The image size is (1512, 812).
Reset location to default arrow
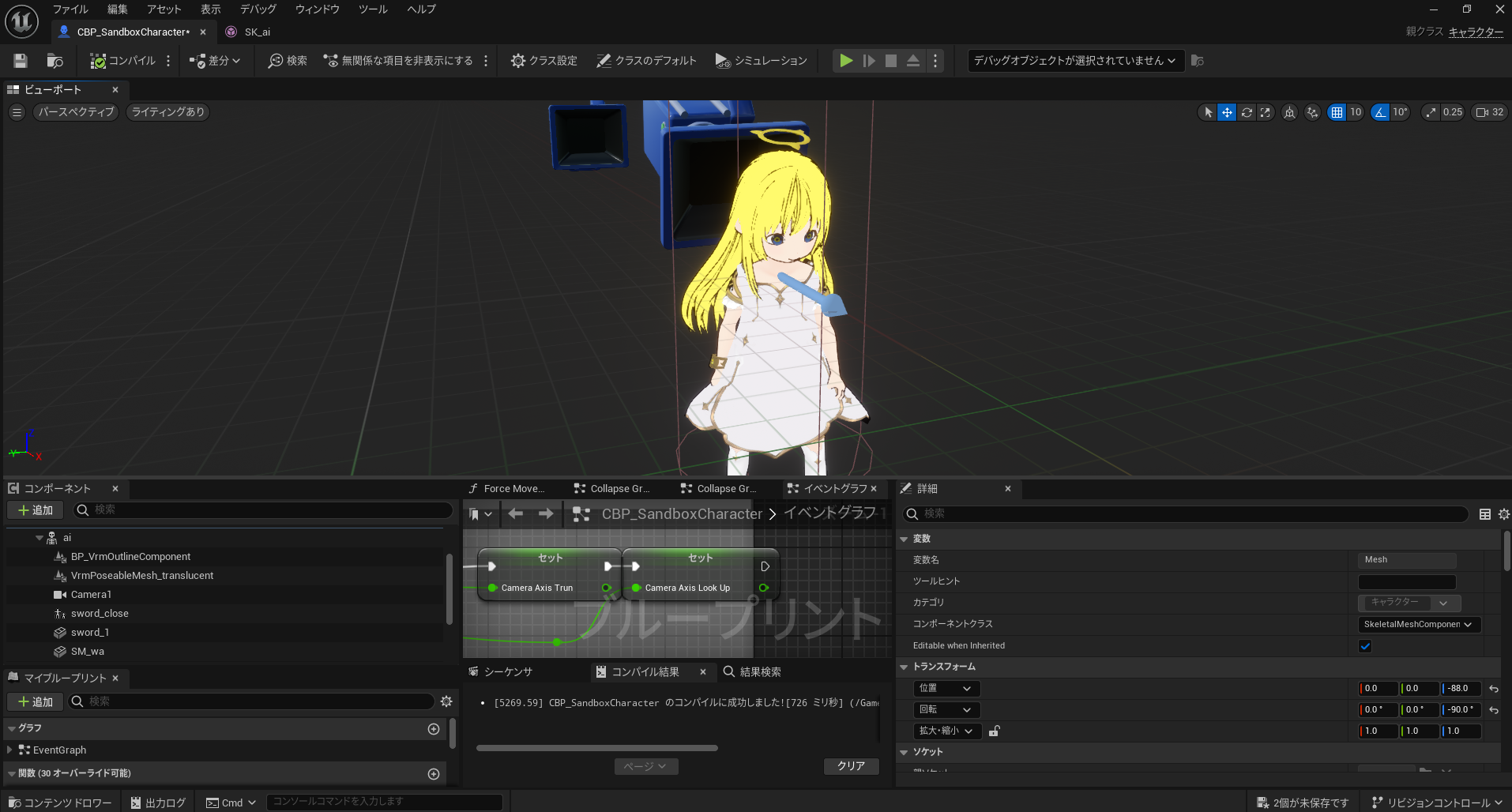(1494, 690)
